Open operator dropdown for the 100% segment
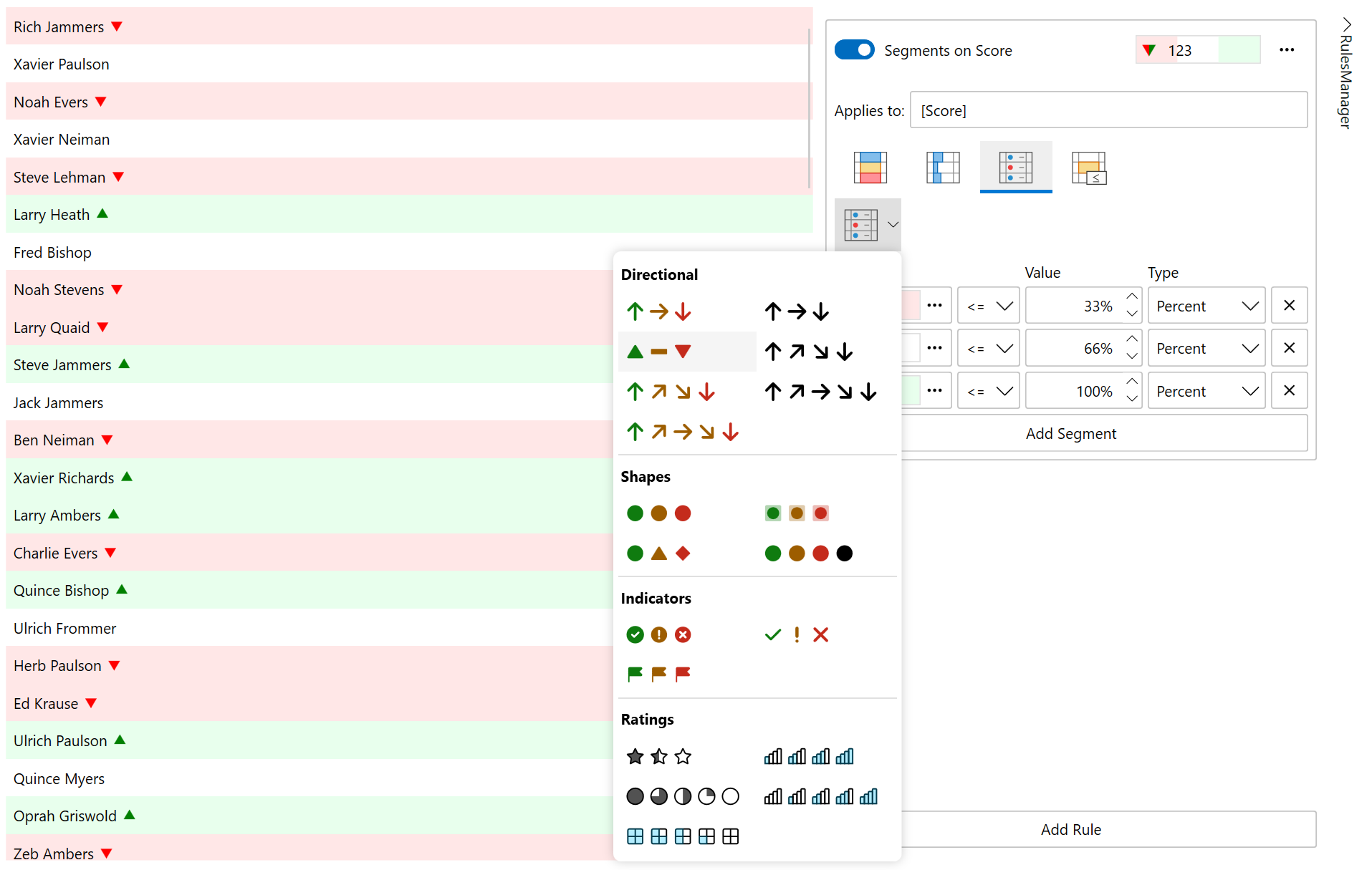The image size is (1372, 870). pyautogui.click(x=988, y=392)
